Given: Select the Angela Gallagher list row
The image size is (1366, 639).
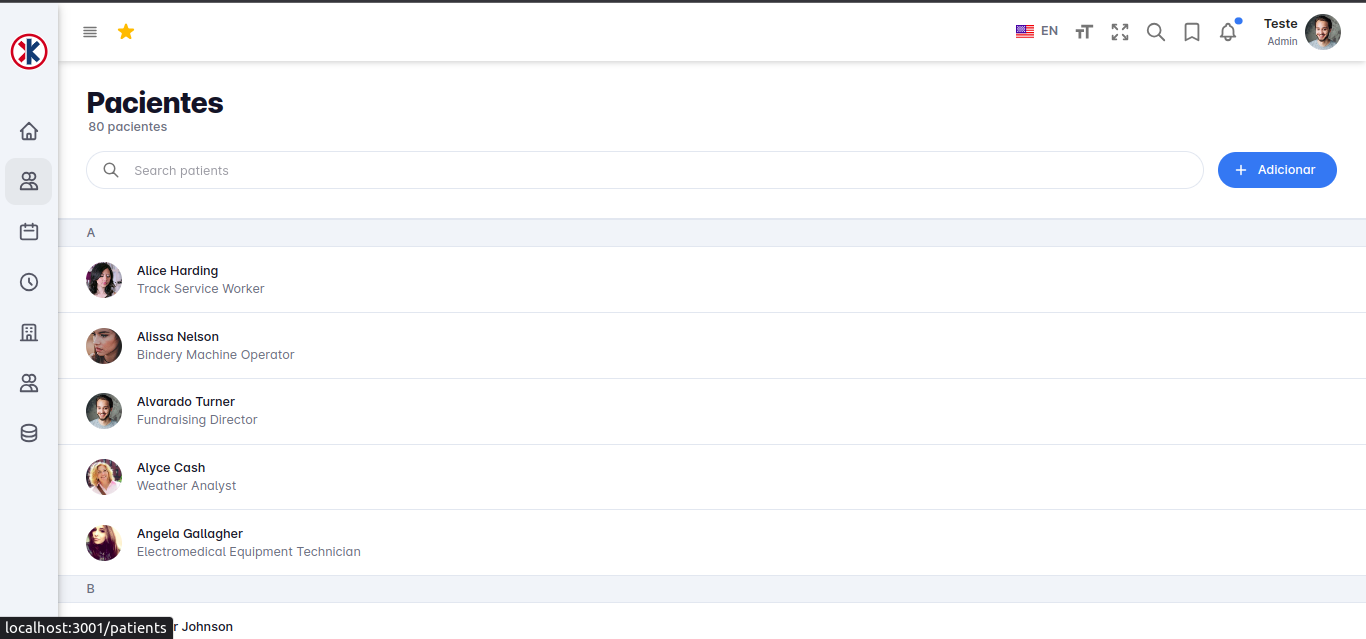Looking at the screenshot, I should click(x=700, y=542).
